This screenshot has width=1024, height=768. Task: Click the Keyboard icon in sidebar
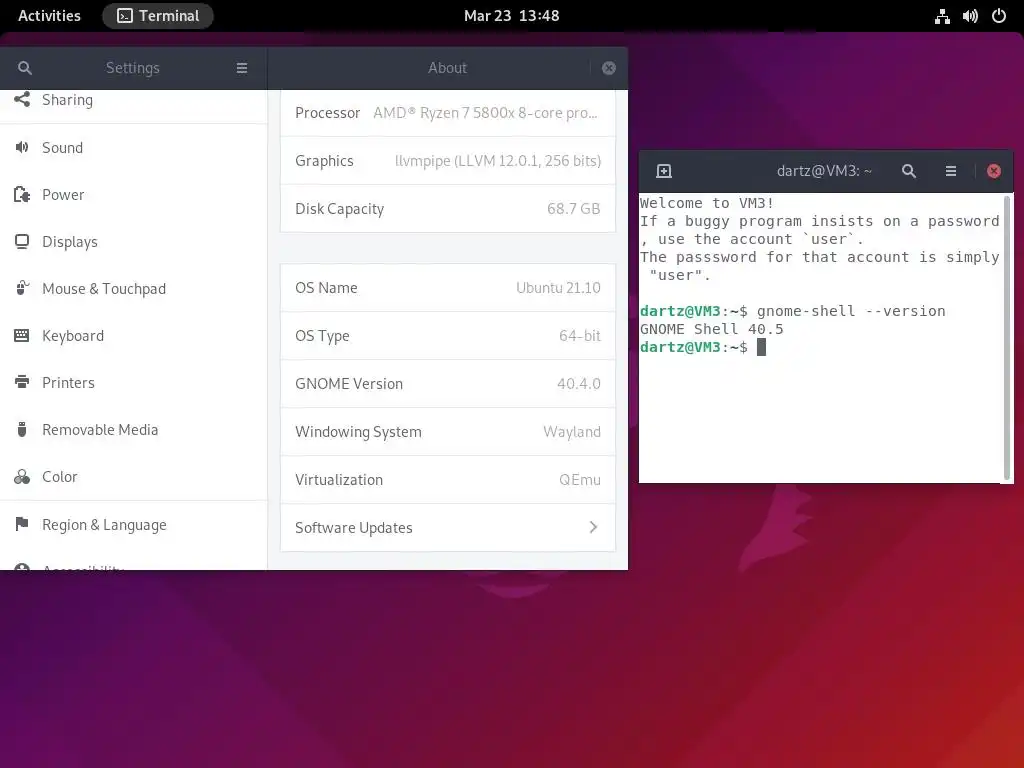(22, 336)
